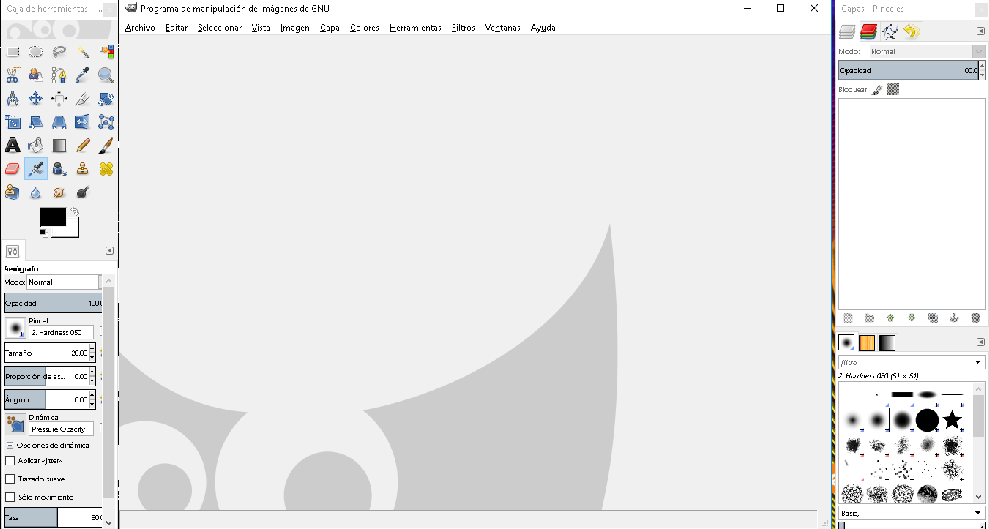Open the Seleccionar menu
This screenshot has height=529, width=989.
(219, 28)
